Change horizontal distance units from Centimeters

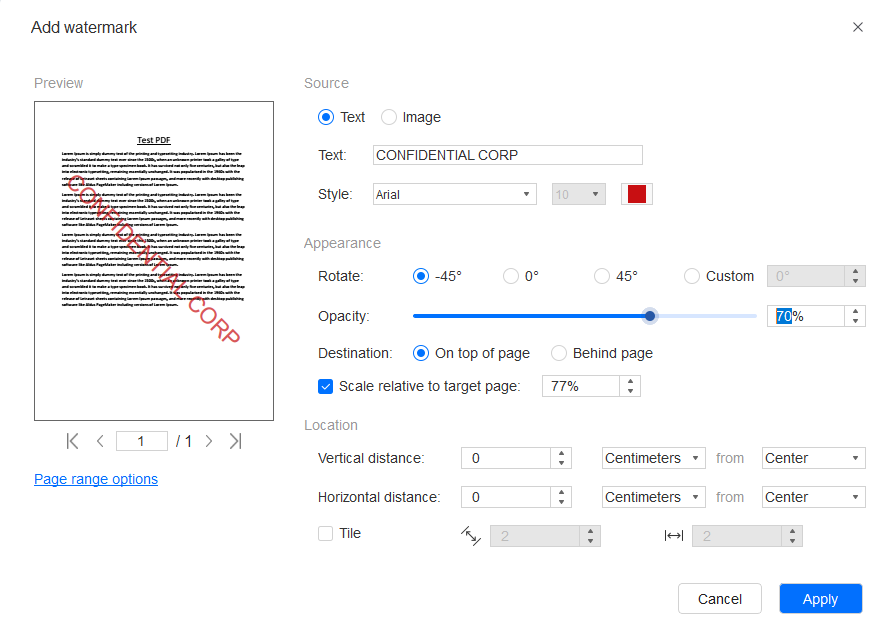(653, 497)
